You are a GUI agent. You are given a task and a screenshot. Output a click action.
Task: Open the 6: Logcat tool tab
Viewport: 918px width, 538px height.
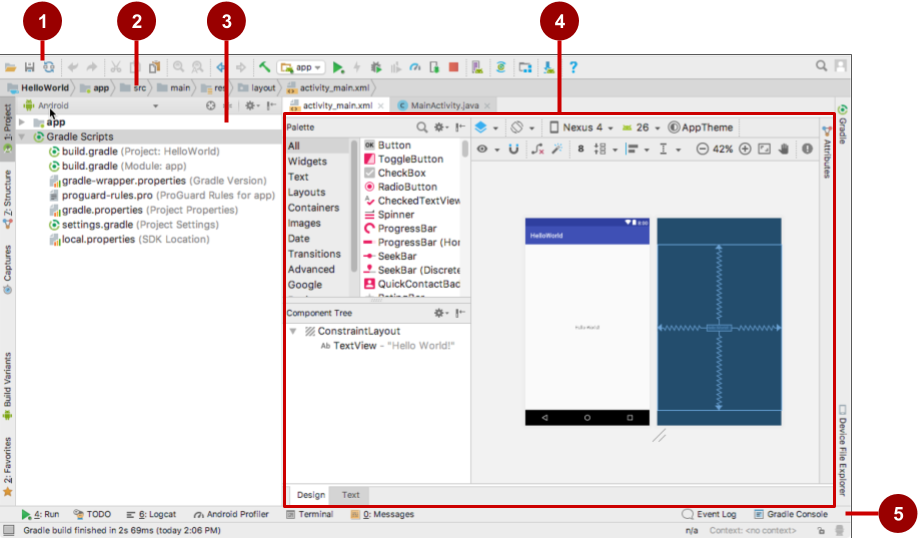[x=151, y=514]
